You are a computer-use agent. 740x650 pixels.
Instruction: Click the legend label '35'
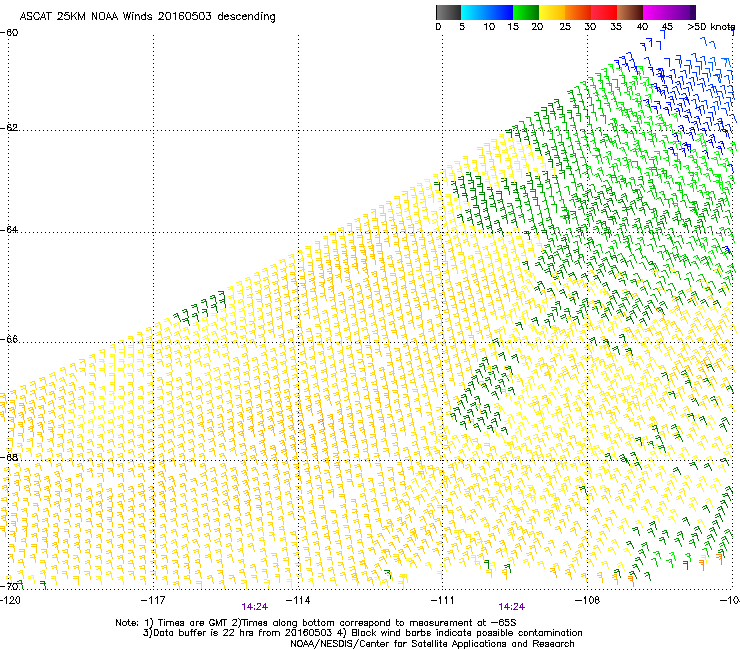[616, 27]
